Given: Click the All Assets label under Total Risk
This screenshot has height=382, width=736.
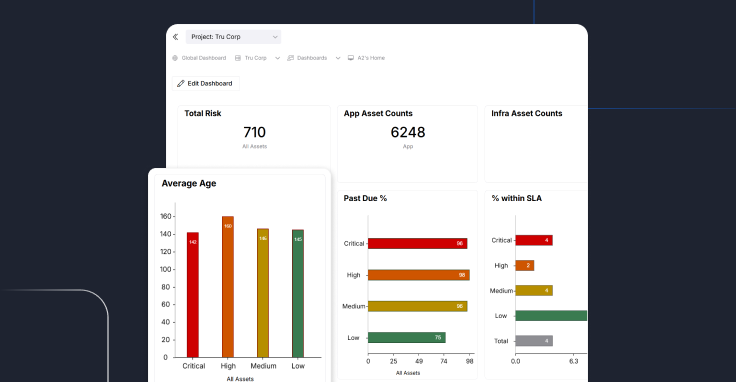Looking at the screenshot, I should point(254,146).
